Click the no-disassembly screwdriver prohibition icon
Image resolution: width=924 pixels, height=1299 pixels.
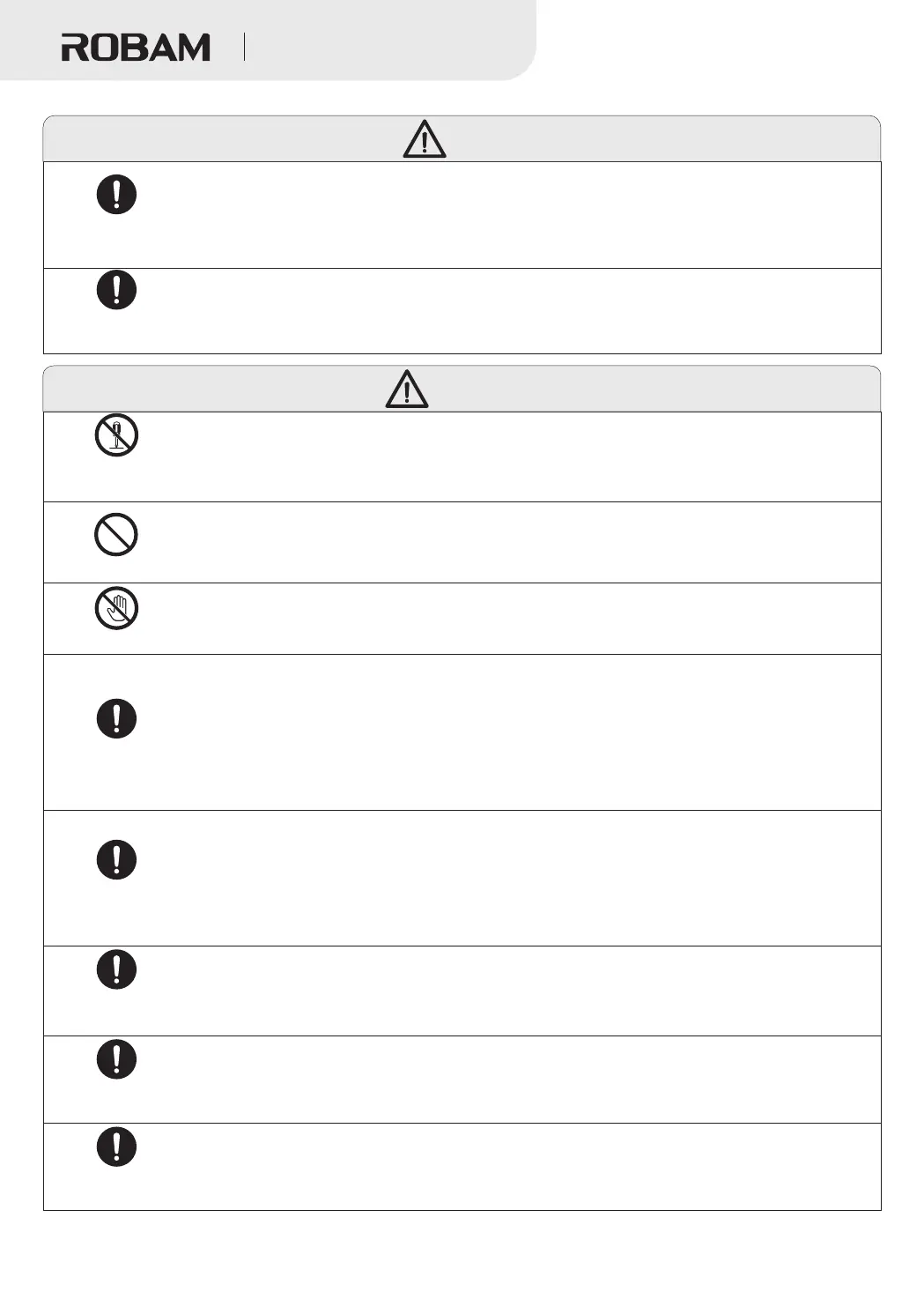click(116, 435)
